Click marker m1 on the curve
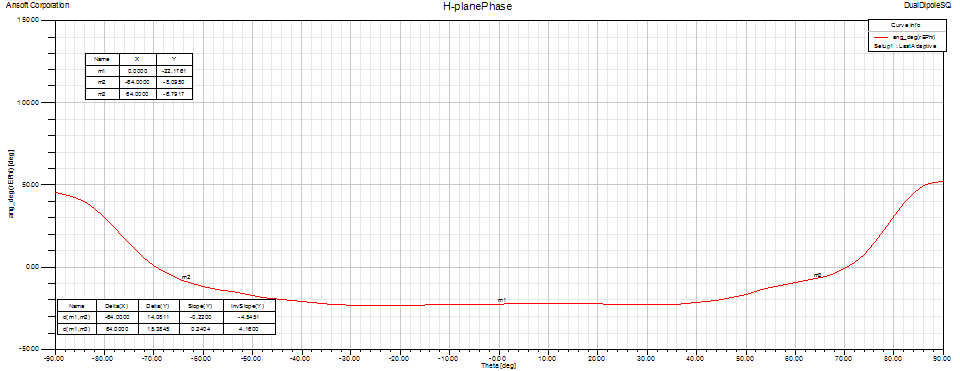 coord(501,301)
